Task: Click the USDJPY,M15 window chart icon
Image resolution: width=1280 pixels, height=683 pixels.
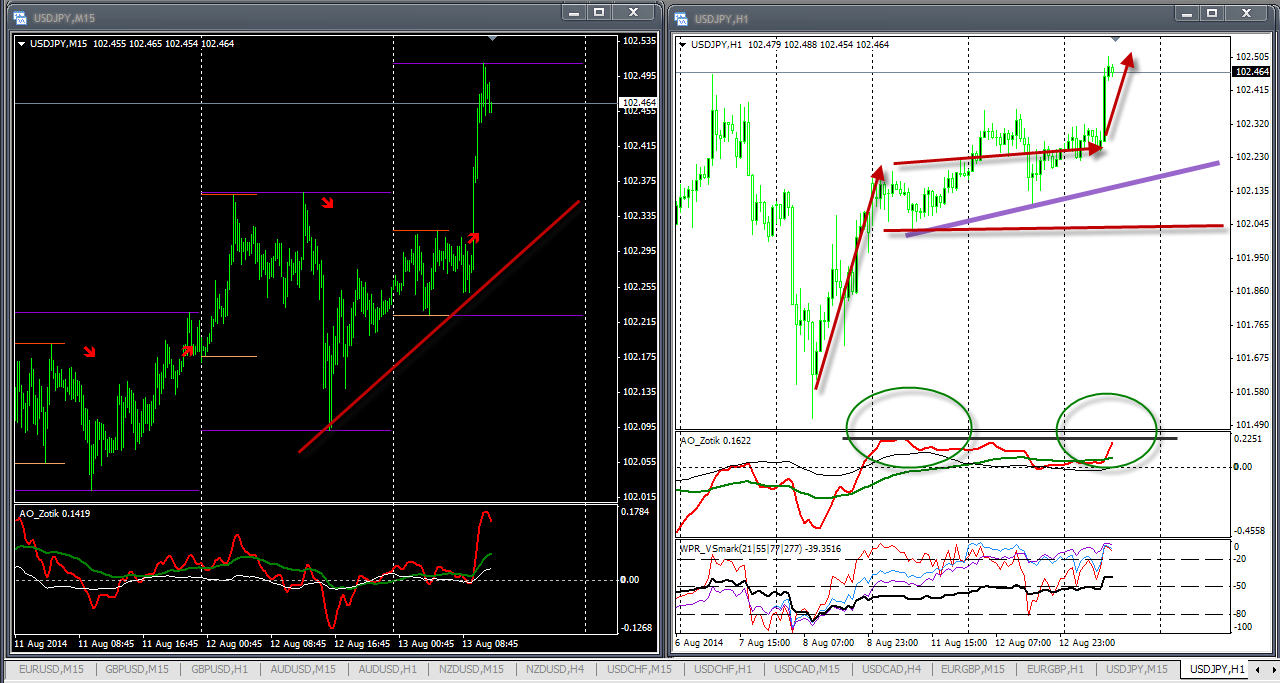Action: [19, 17]
